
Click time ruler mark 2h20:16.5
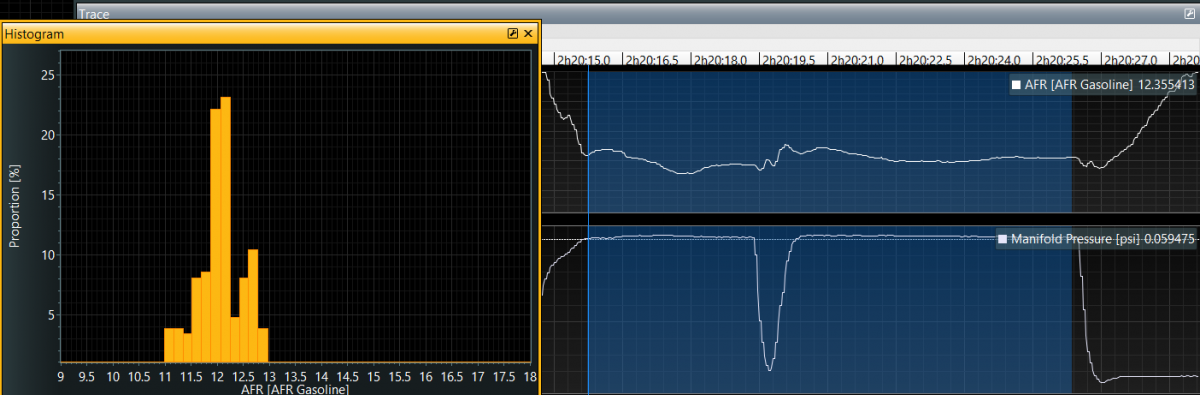click(x=652, y=60)
